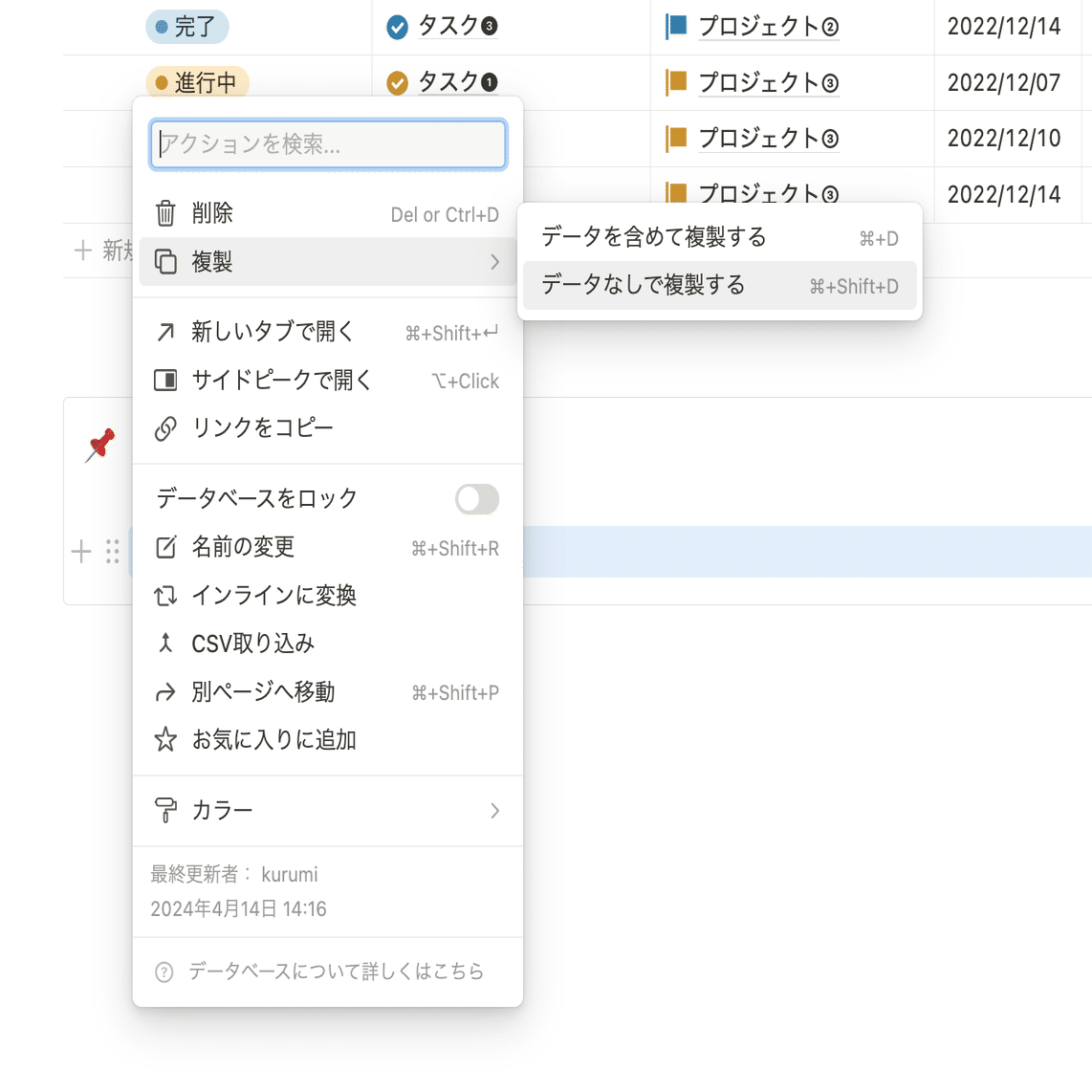The width and height of the screenshot is (1092, 1092).
Task: Click the 2022/12/07 date cell
Action: 1004,83
